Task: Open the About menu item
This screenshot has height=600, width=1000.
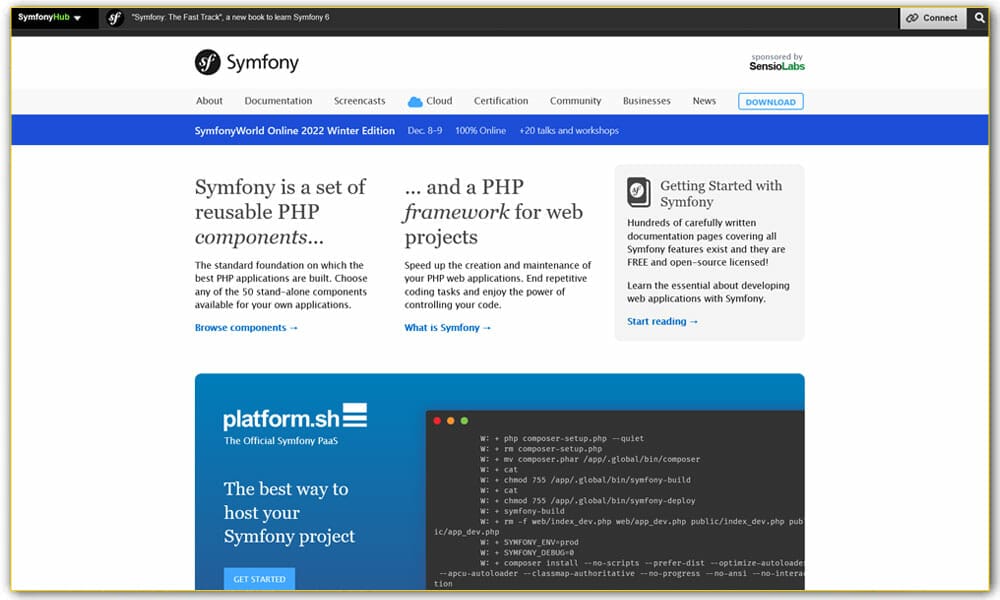Action: click(209, 100)
